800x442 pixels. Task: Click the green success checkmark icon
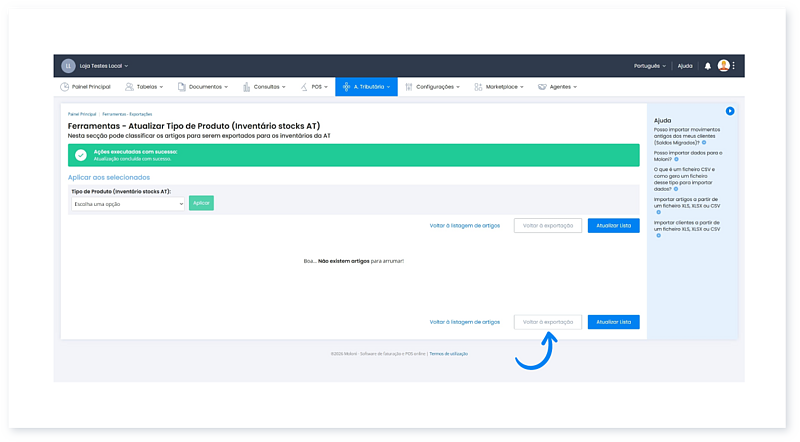pyautogui.click(x=81, y=155)
